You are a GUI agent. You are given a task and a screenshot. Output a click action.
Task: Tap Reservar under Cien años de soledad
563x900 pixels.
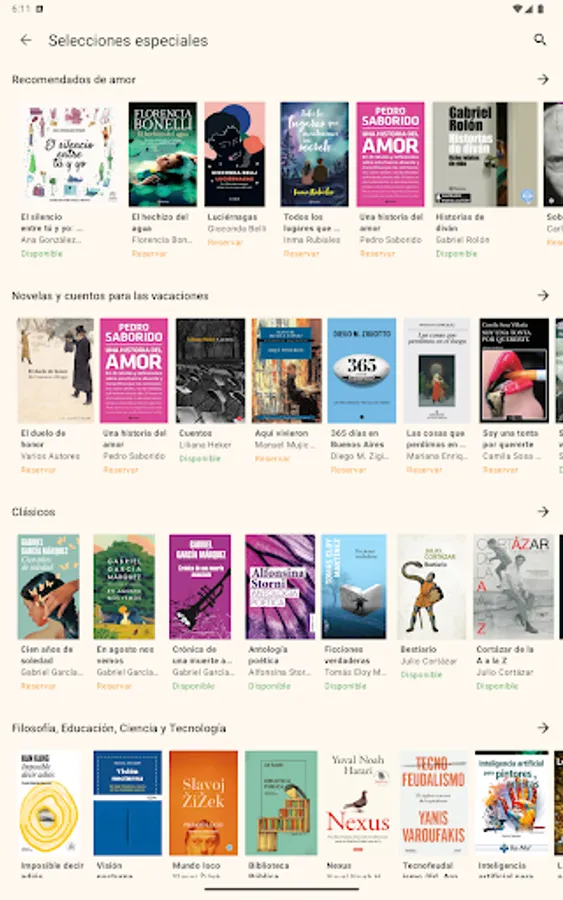coord(38,686)
